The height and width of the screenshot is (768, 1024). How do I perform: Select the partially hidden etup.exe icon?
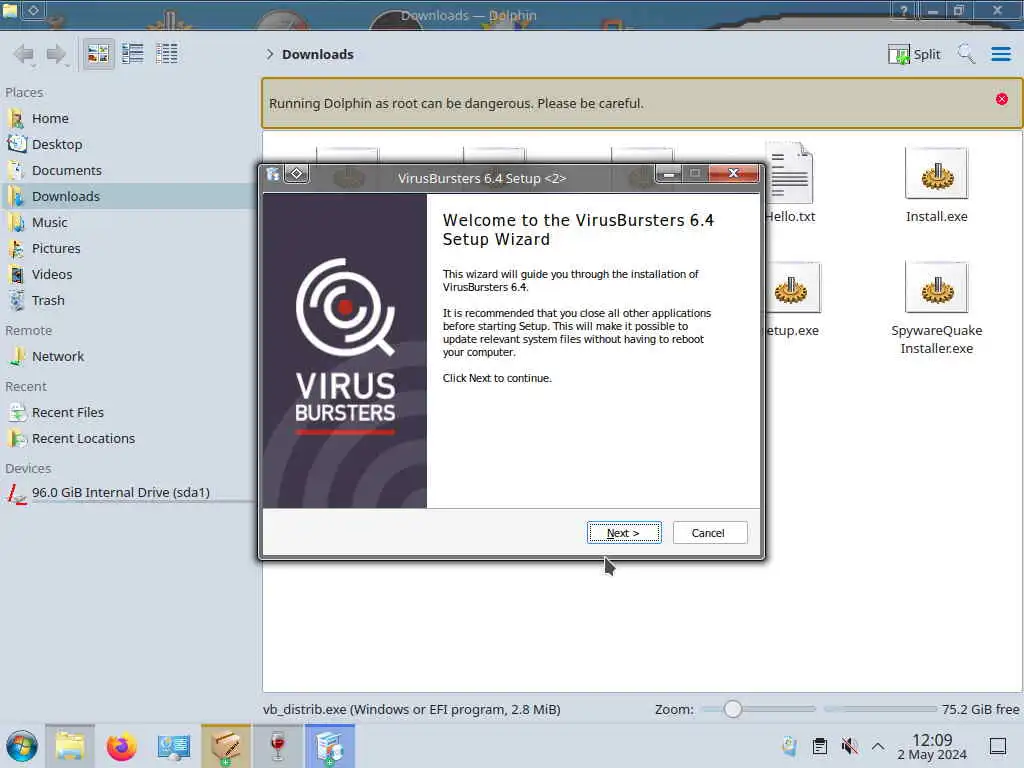792,287
